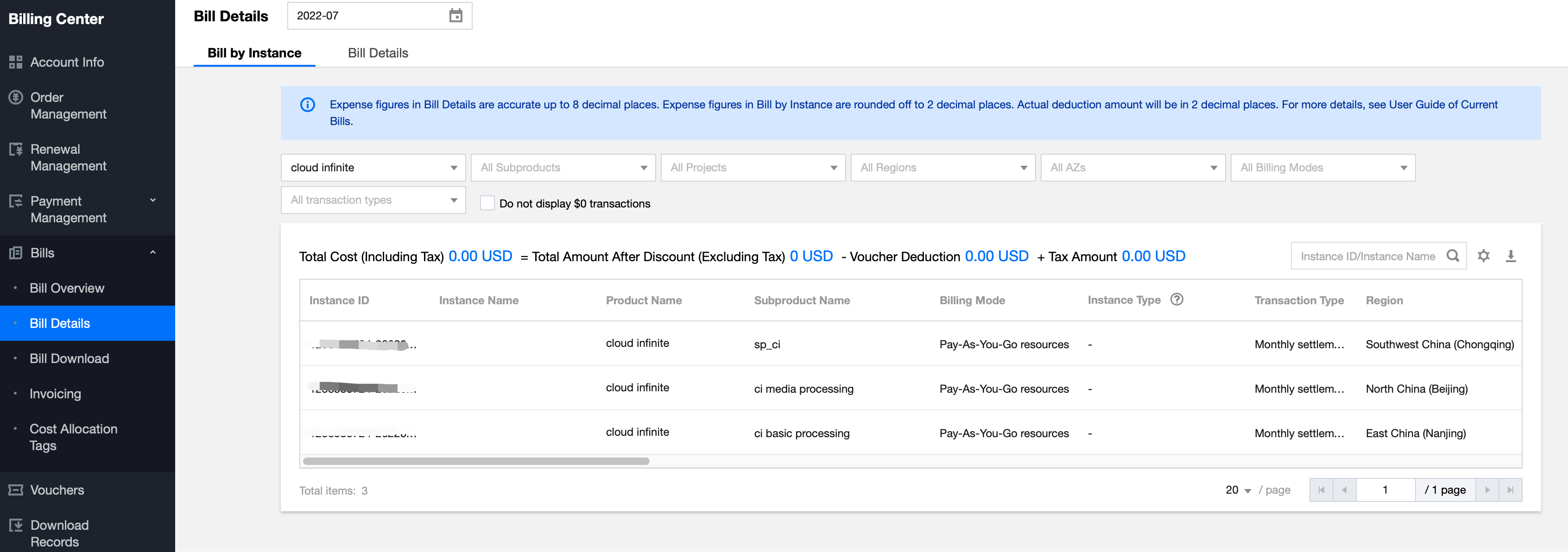Sort by Subproduct Name column header

point(802,300)
